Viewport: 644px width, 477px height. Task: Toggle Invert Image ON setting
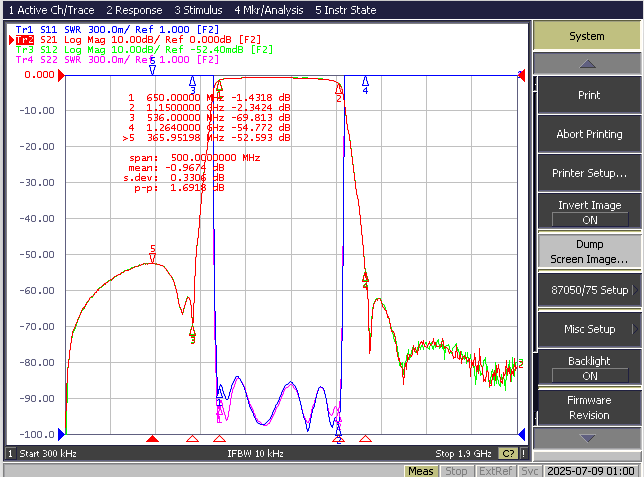[x=589, y=212]
